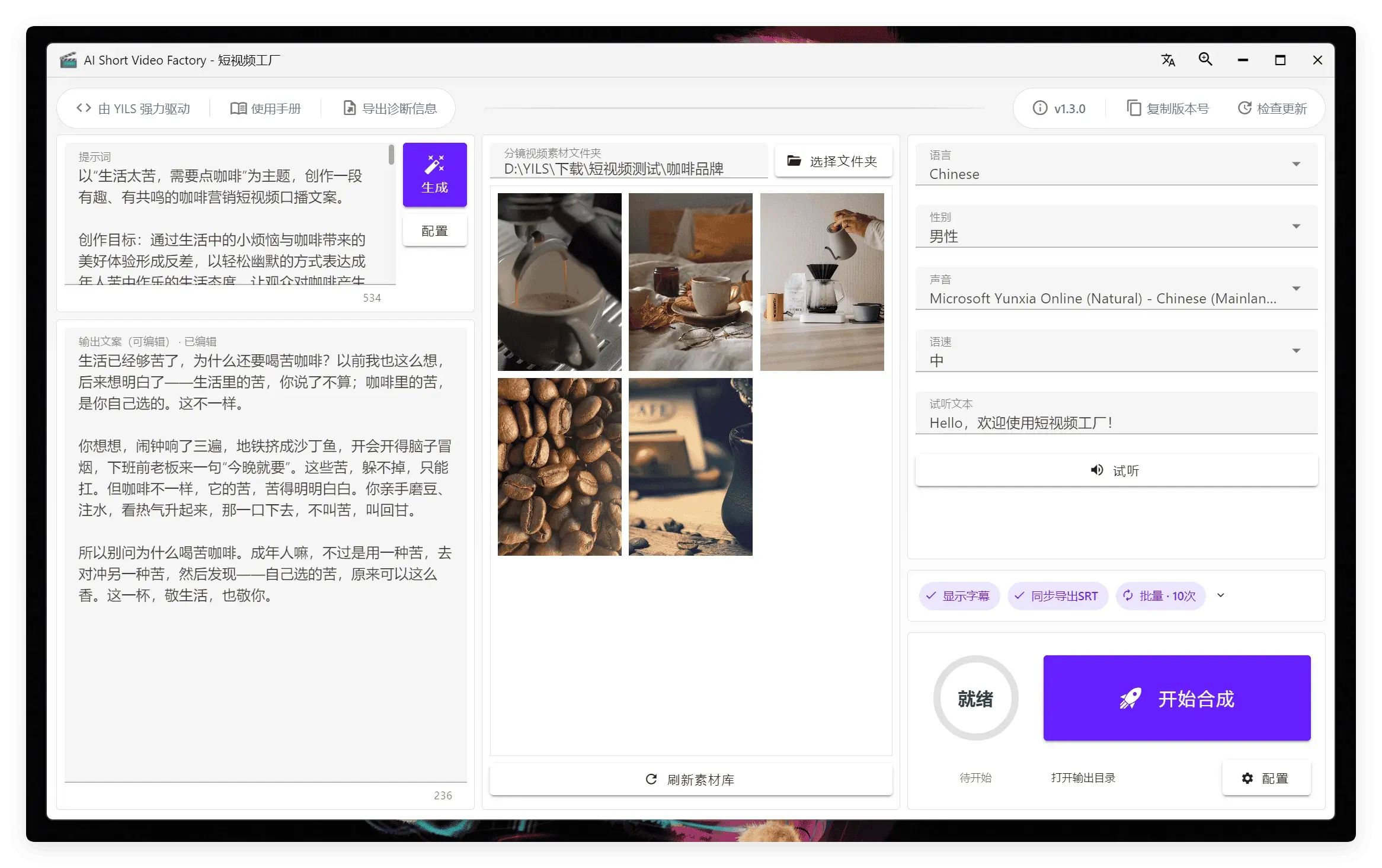This screenshot has width=1382, height=868.
Task: Click the clapperboard app icon in title bar
Action: (x=69, y=60)
